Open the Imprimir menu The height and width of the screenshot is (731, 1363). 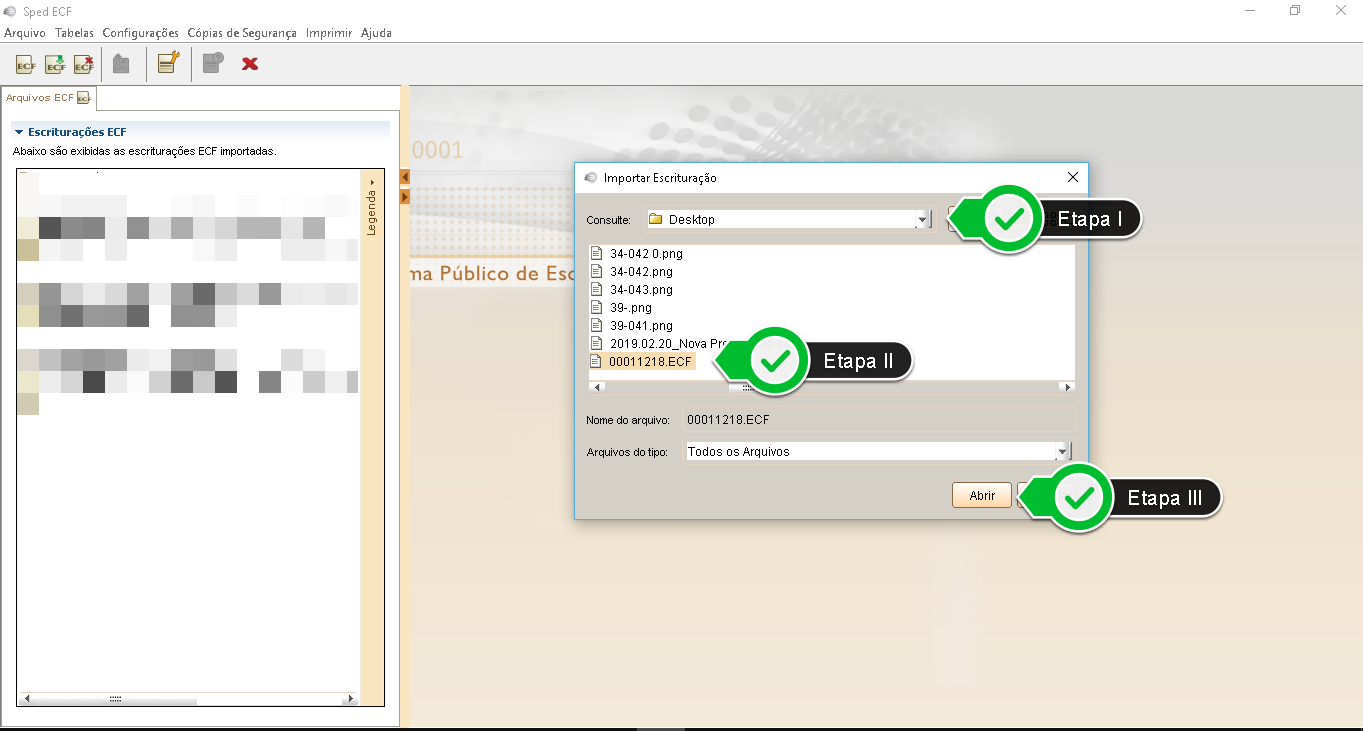click(x=329, y=33)
